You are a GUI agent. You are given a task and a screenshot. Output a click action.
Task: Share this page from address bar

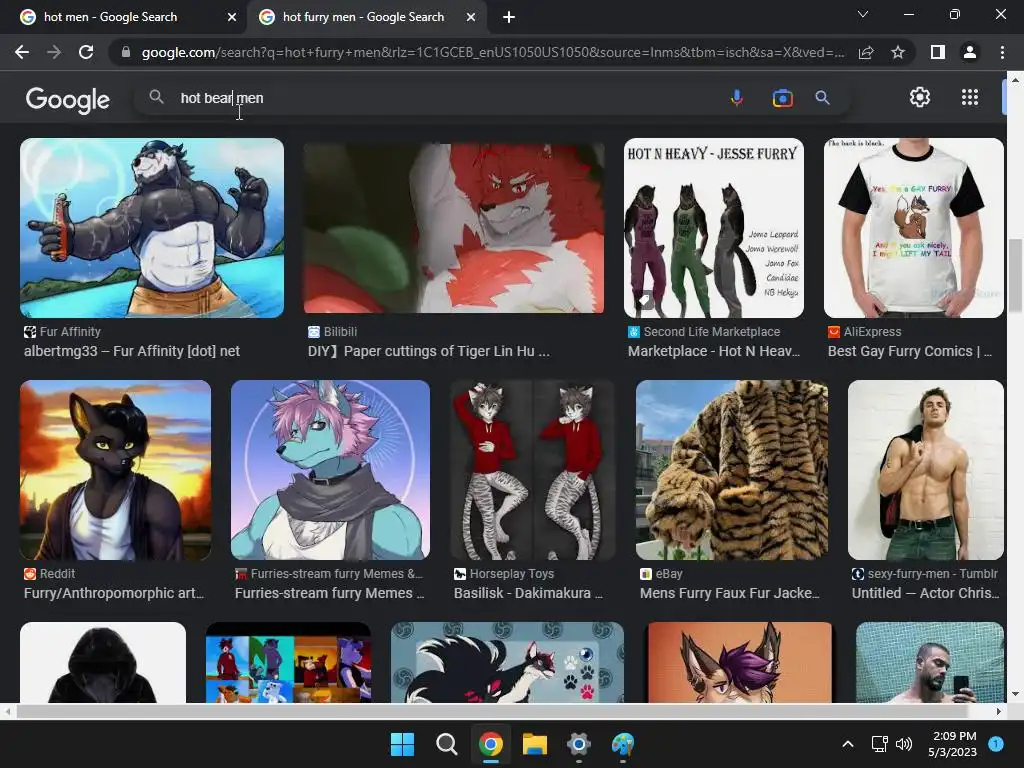(x=866, y=52)
